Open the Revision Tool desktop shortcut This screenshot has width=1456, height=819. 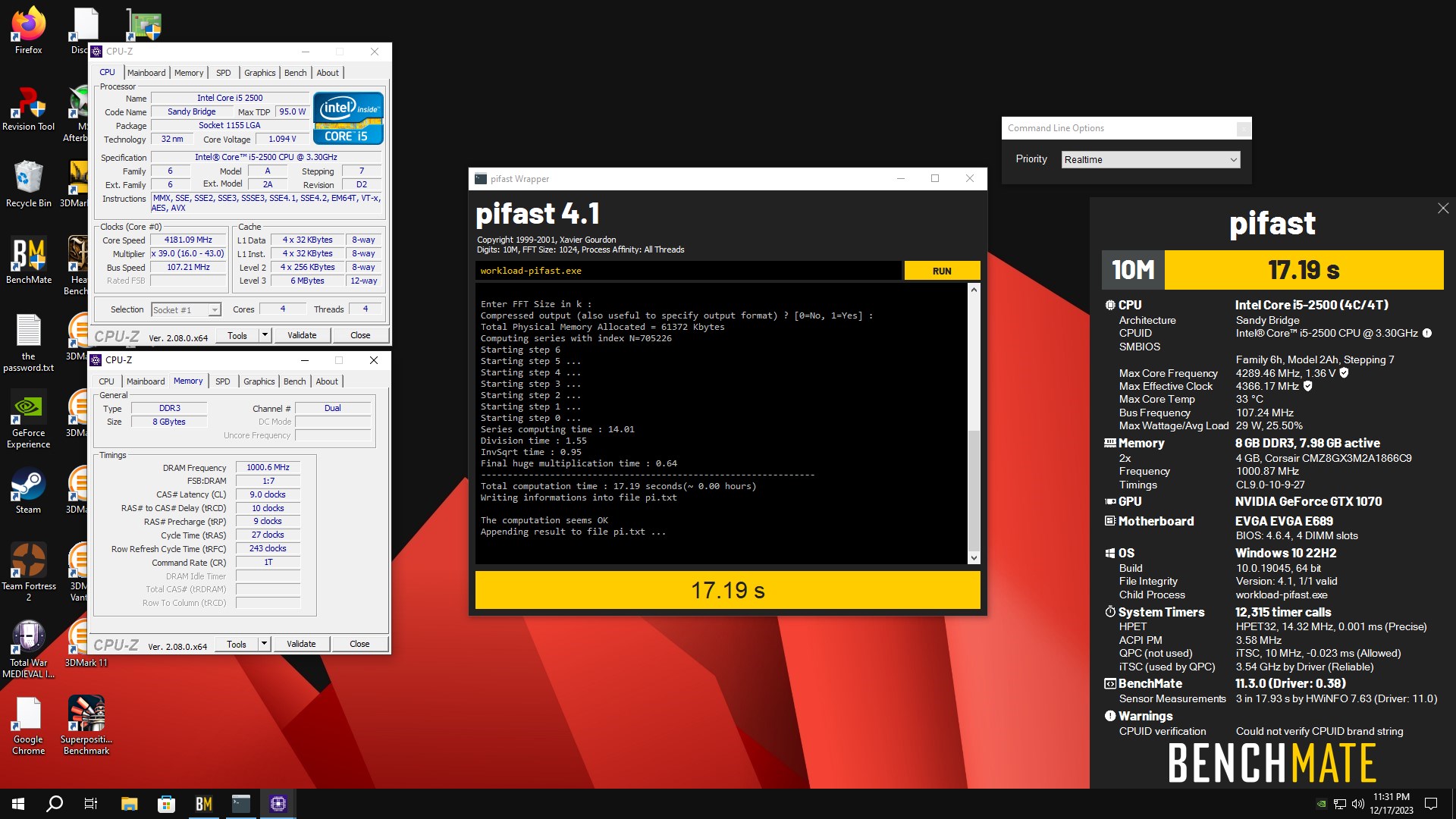[28, 108]
